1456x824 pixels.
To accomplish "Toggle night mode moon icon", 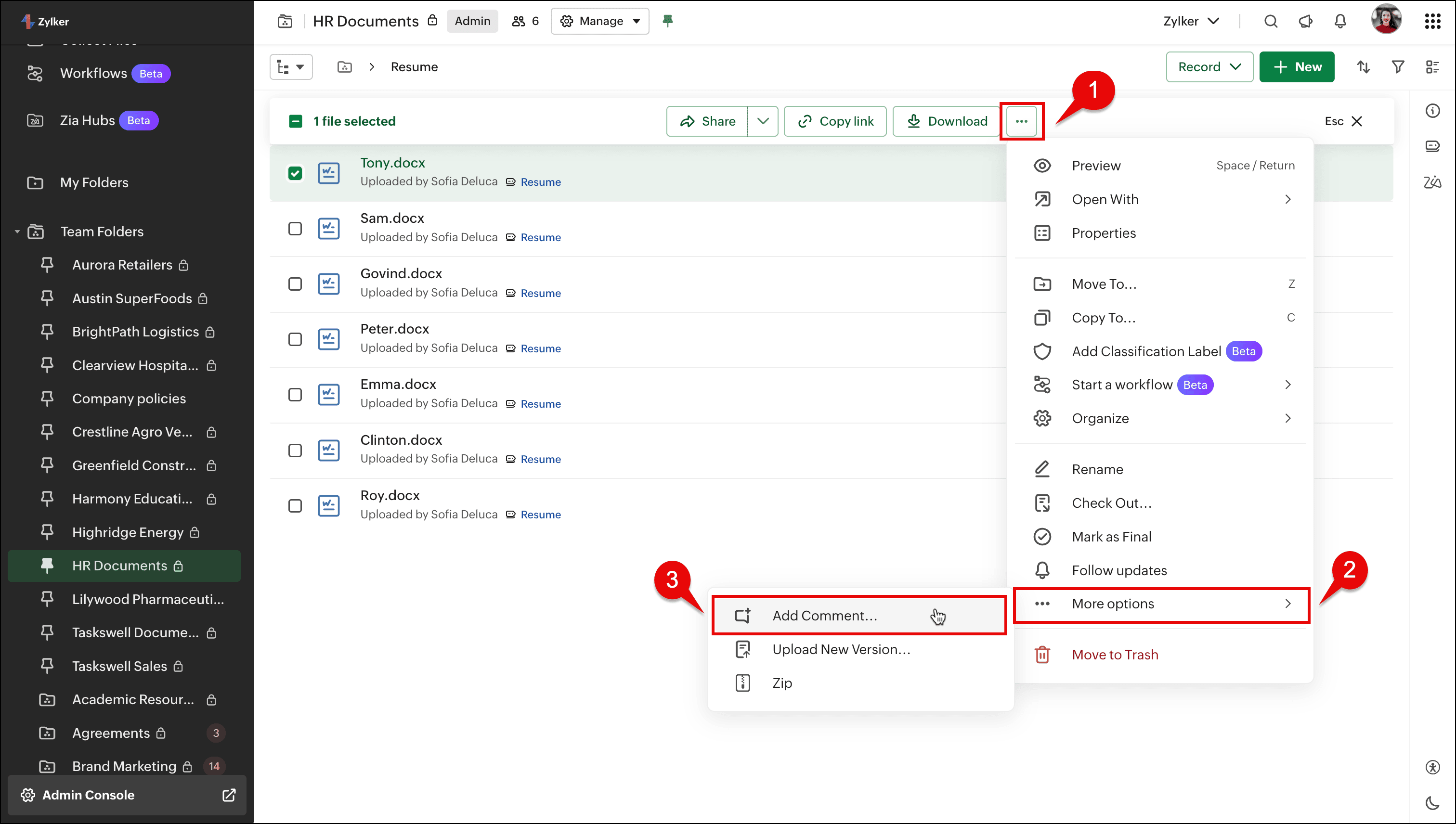I will [x=1432, y=802].
